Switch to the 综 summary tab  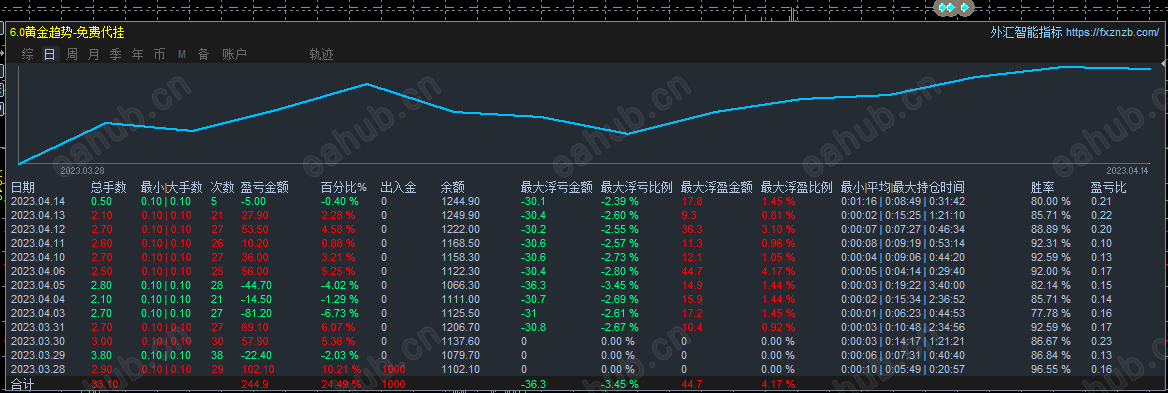pyautogui.click(x=28, y=54)
